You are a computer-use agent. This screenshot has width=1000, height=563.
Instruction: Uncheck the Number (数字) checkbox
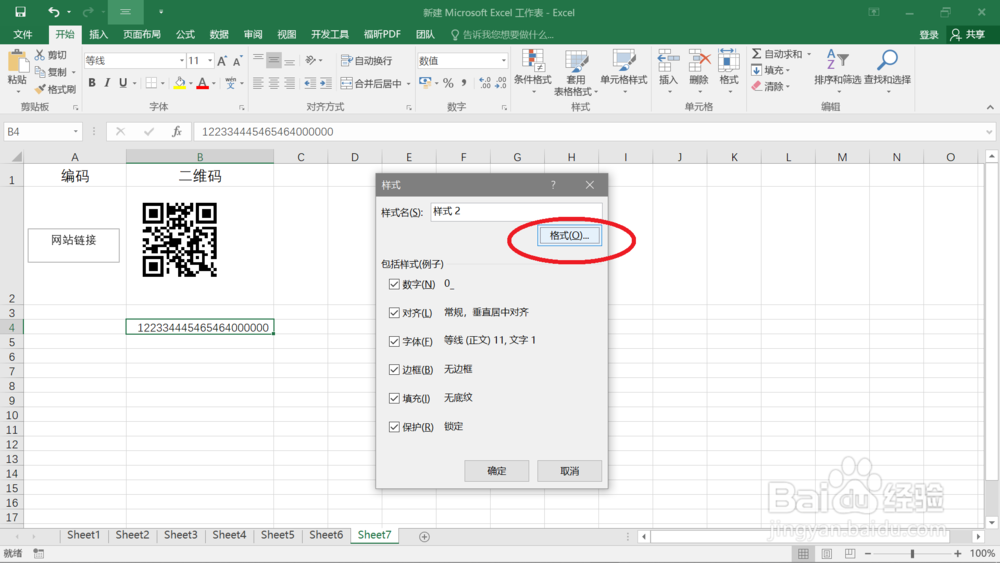click(x=394, y=284)
